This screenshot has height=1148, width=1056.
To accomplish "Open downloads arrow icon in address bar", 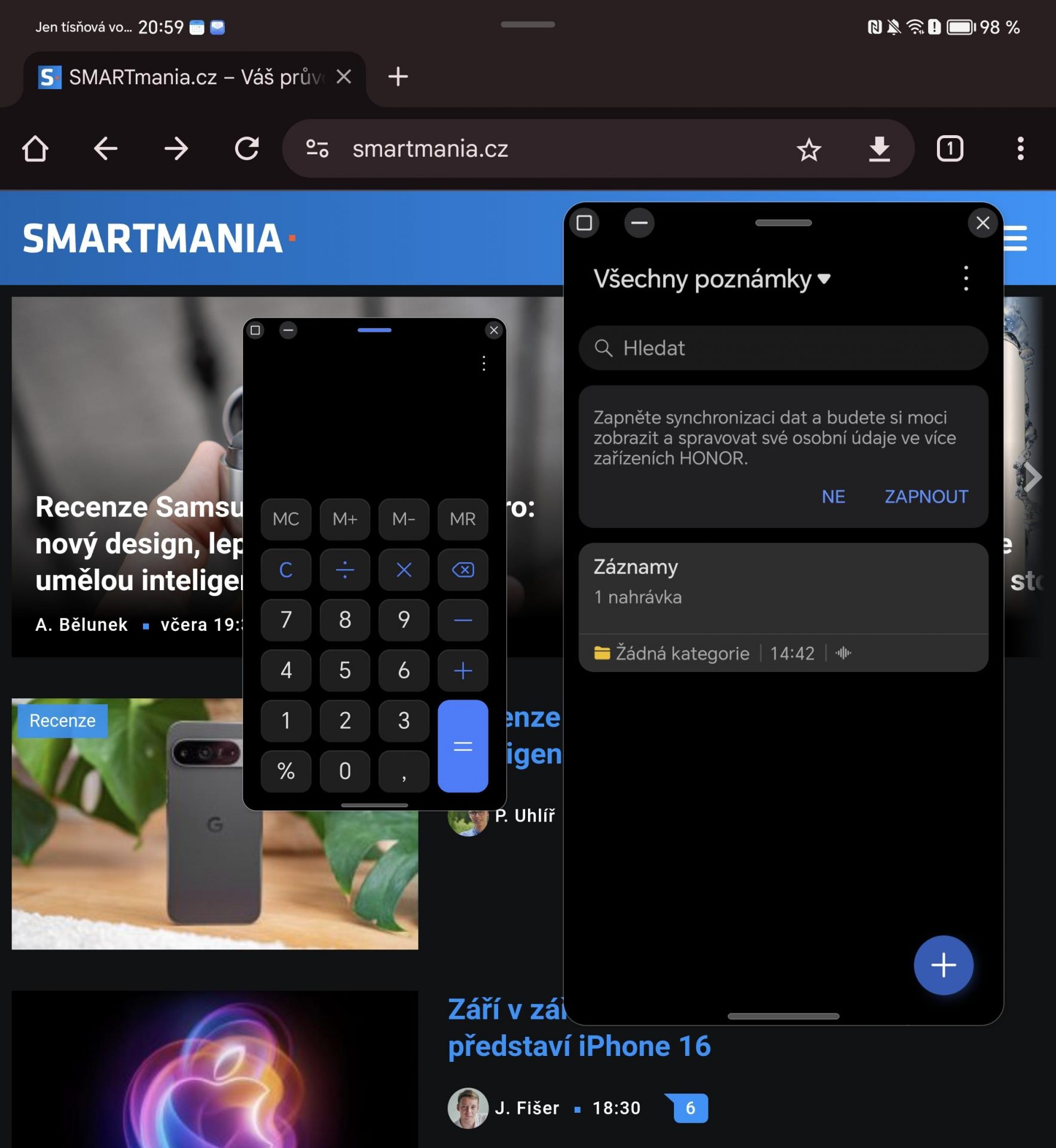I will [x=879, y=149].
